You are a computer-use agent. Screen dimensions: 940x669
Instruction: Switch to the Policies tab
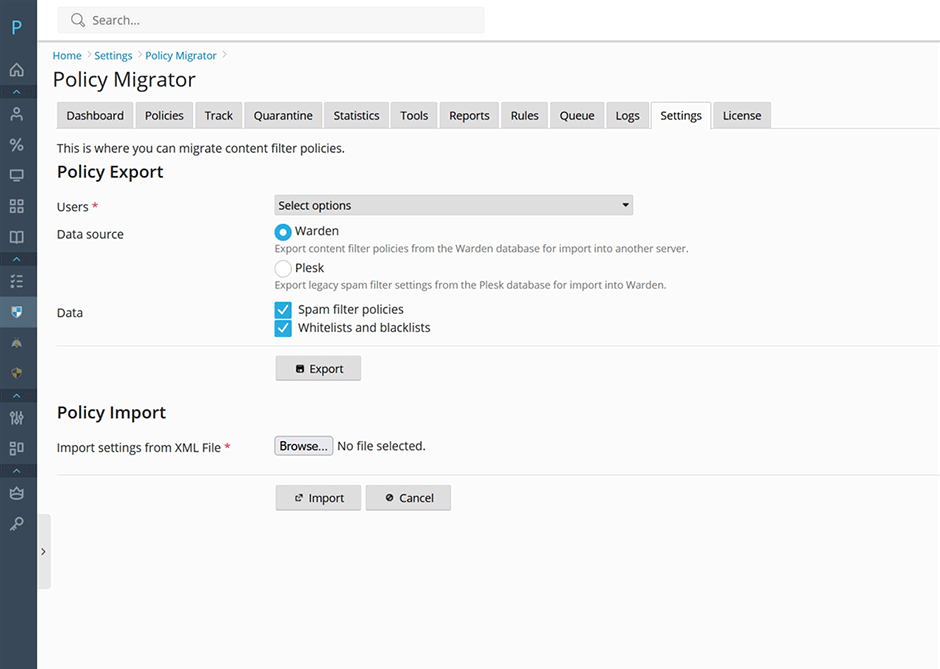click(x=164, y=116)
